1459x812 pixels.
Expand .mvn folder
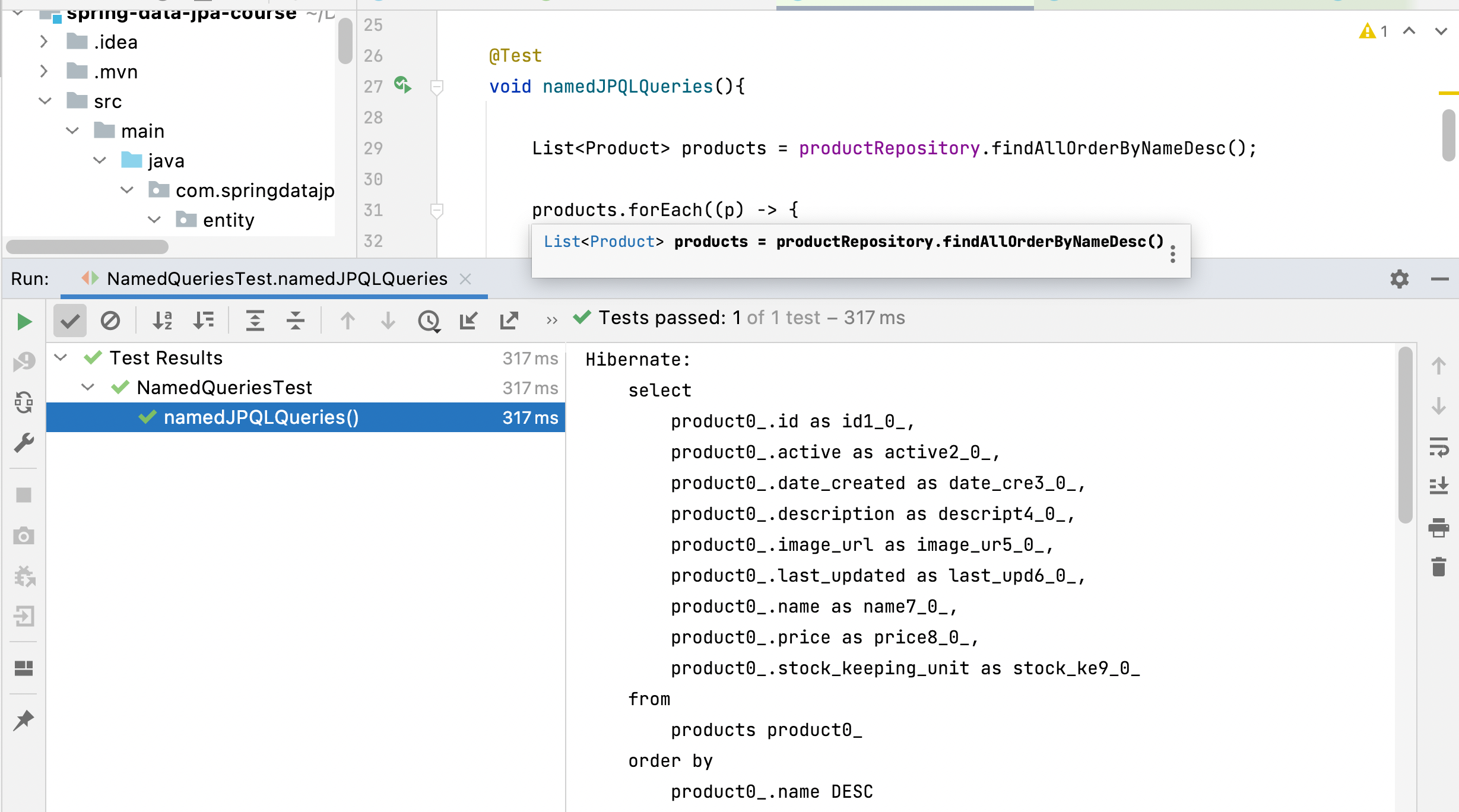[x=43, y=71]
